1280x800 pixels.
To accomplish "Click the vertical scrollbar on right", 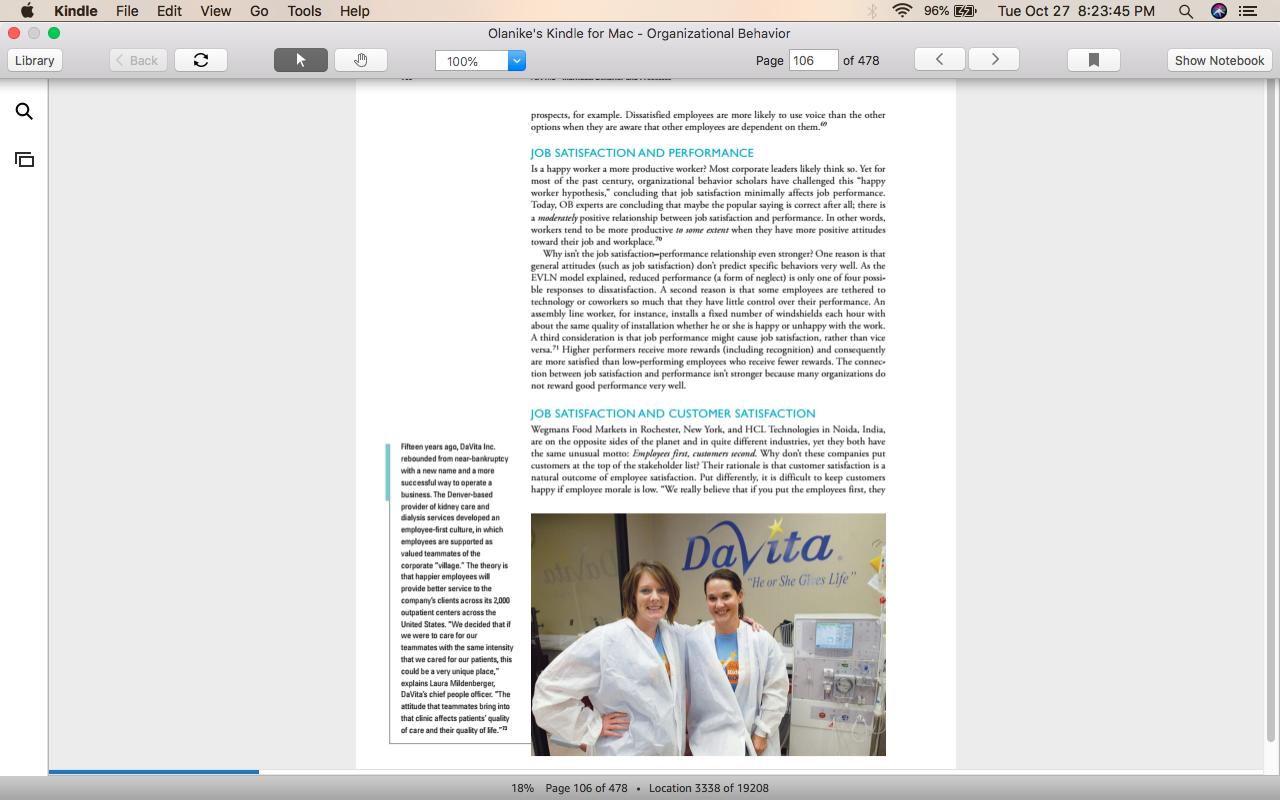I will pos(1271,410).
